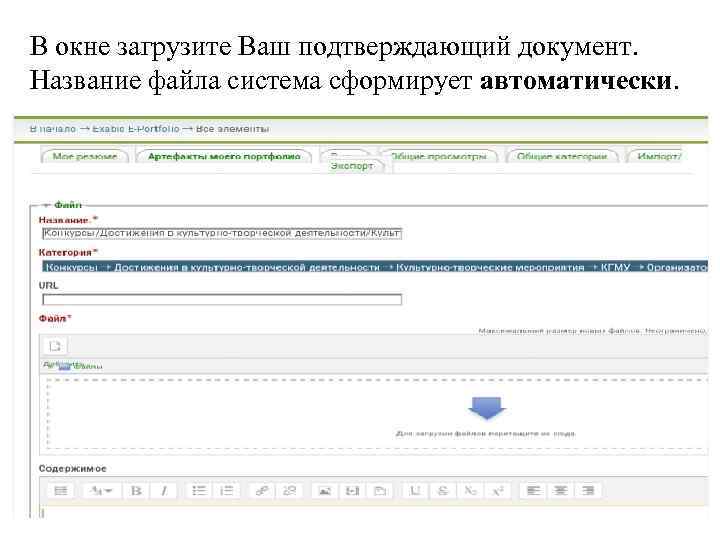Click the blue download arrow in drop zone
The width and height of the screenshot is (720, 540).
tap(487, 408)
